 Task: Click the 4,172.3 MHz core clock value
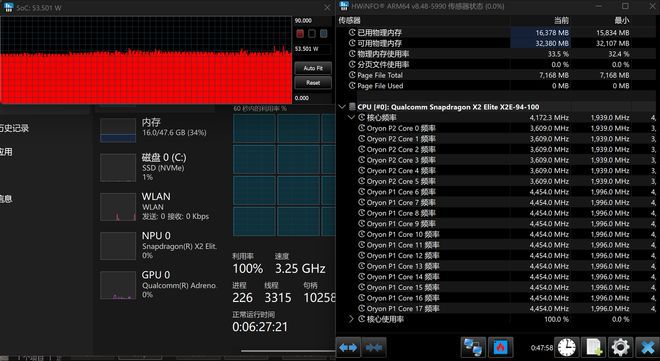tap(549, 117)
